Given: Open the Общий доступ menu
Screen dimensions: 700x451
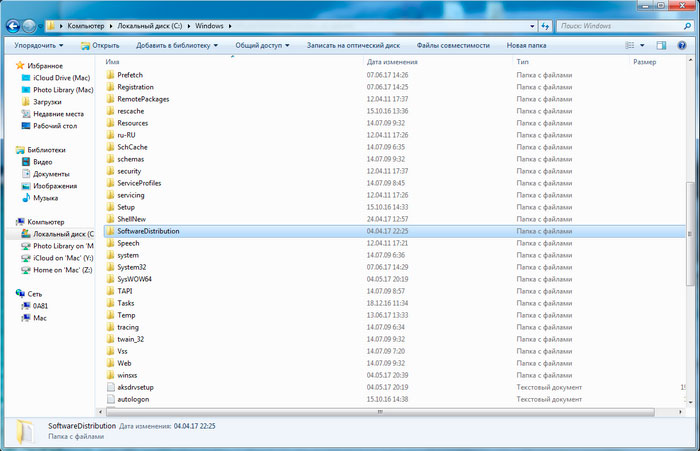Looking at the screenshot, I should click(262, 45).
